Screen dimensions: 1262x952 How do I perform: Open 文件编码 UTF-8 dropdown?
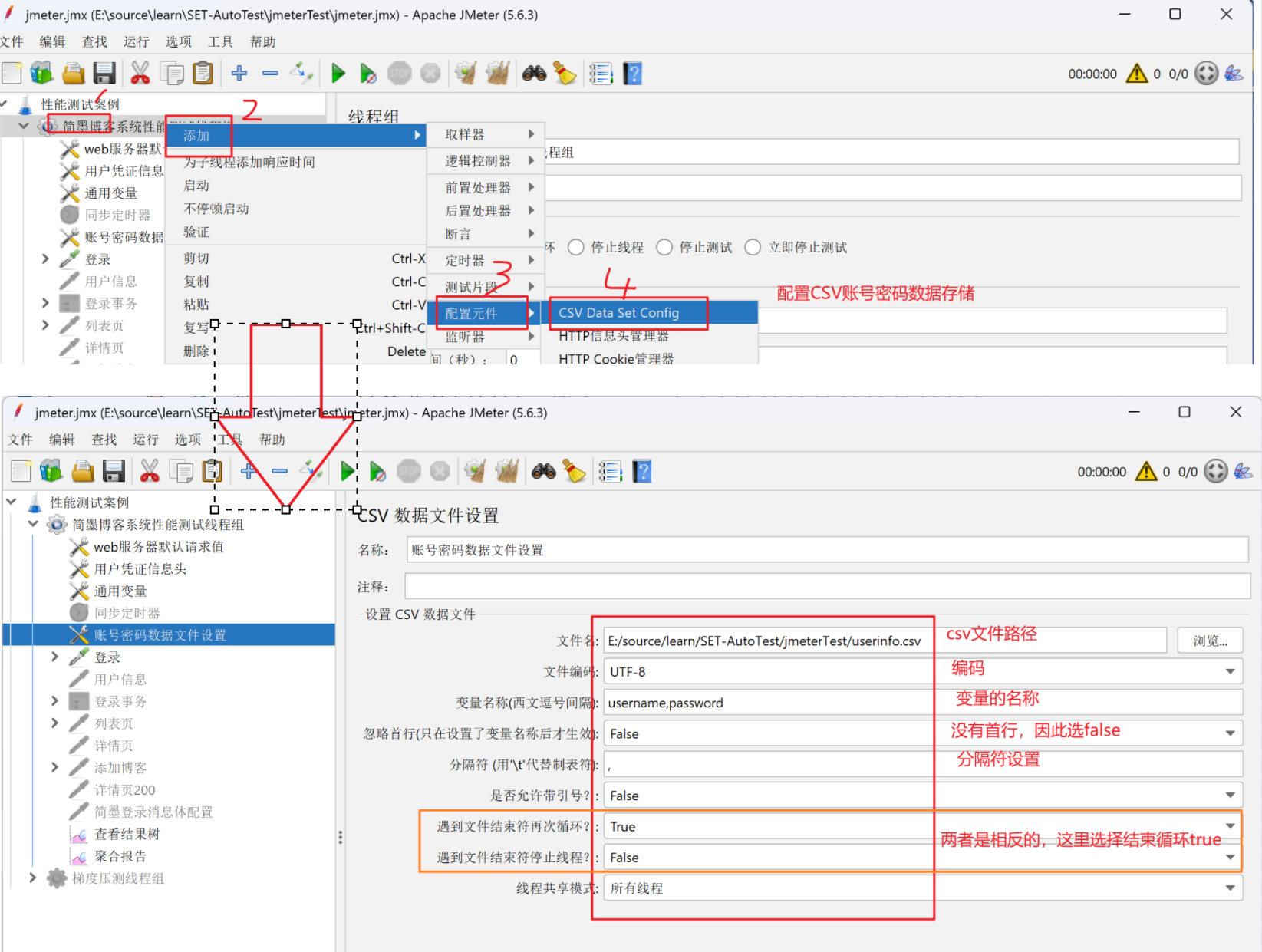click(x=1231, y=671)
